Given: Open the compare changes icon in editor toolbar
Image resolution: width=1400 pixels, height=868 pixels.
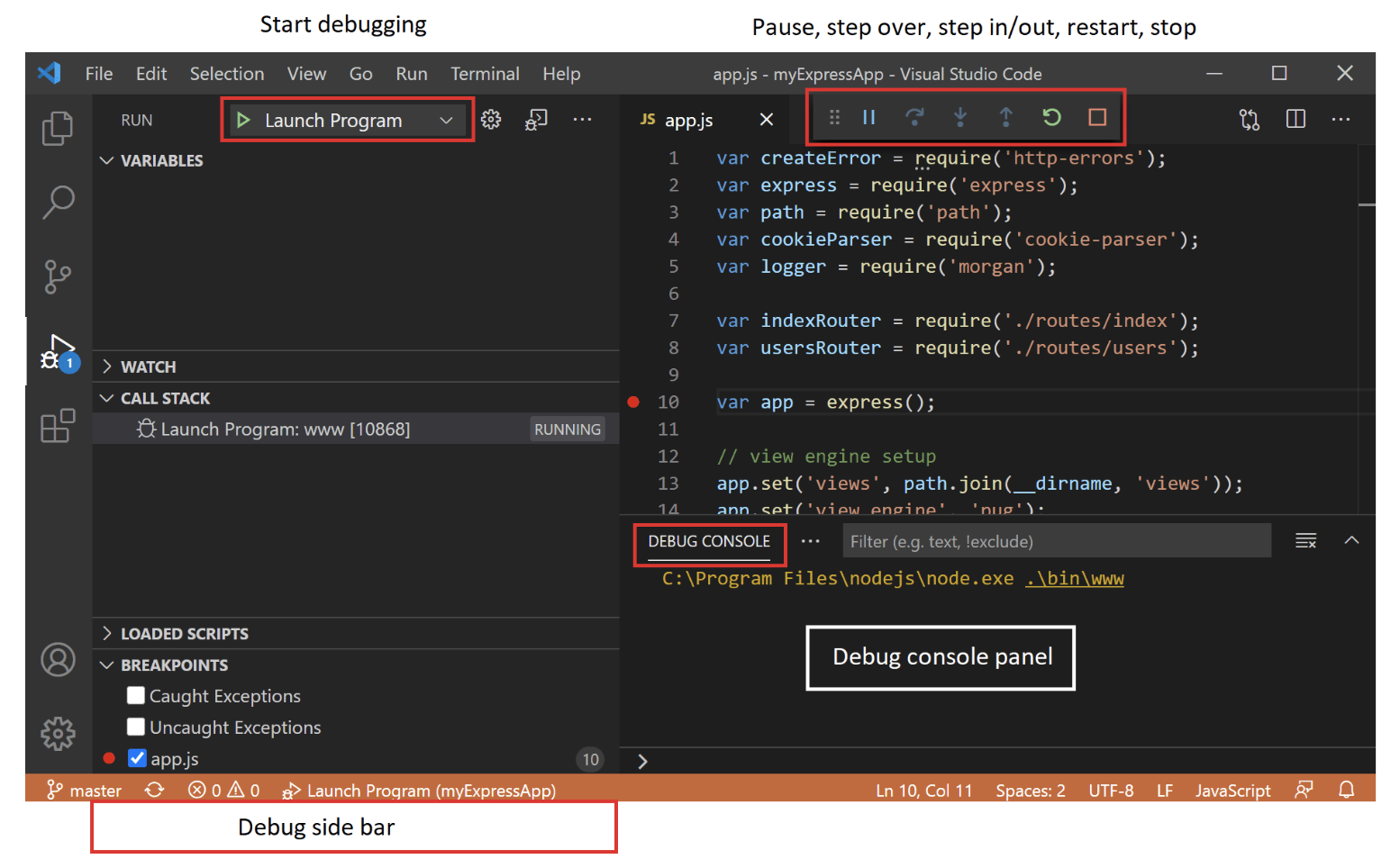Looking at the screenshot, I should click(1250, 119).
